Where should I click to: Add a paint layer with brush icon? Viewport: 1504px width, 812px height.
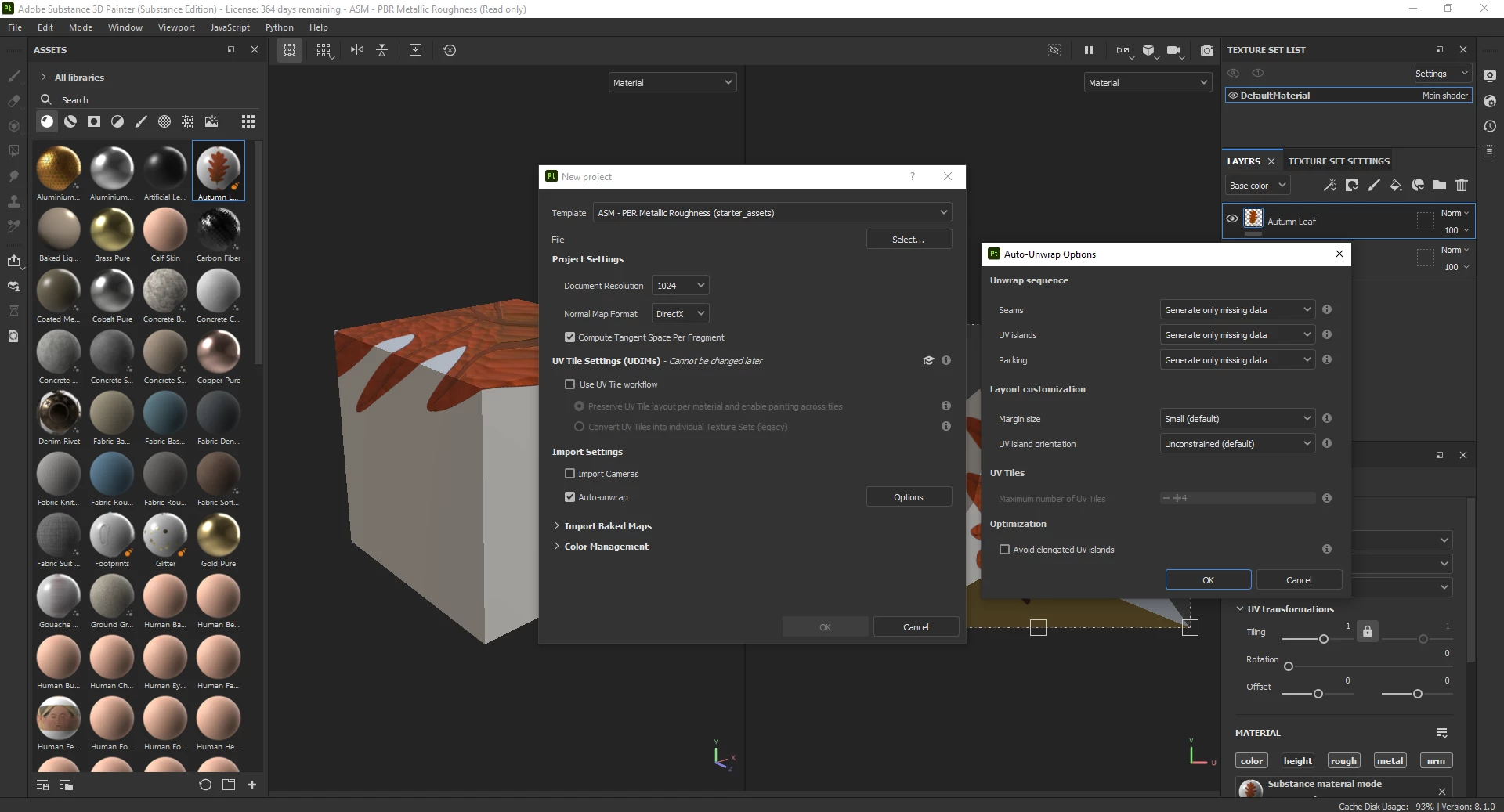click(x=1374, y=186)
